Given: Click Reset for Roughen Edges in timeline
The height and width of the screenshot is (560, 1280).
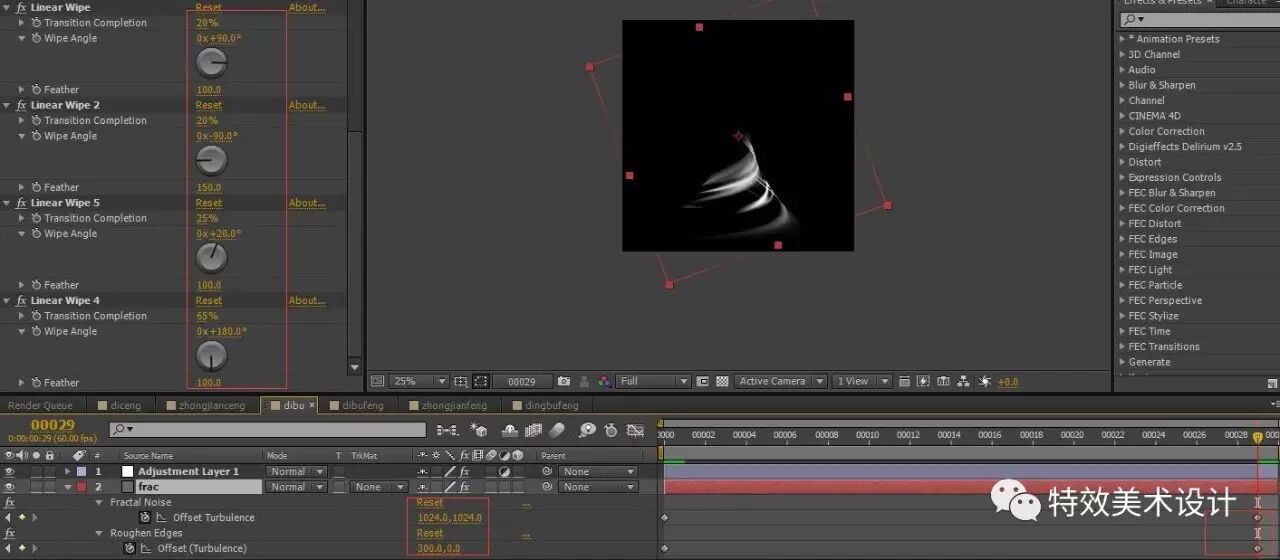Looking at the screenshot, I should click(x=430, y=533).
